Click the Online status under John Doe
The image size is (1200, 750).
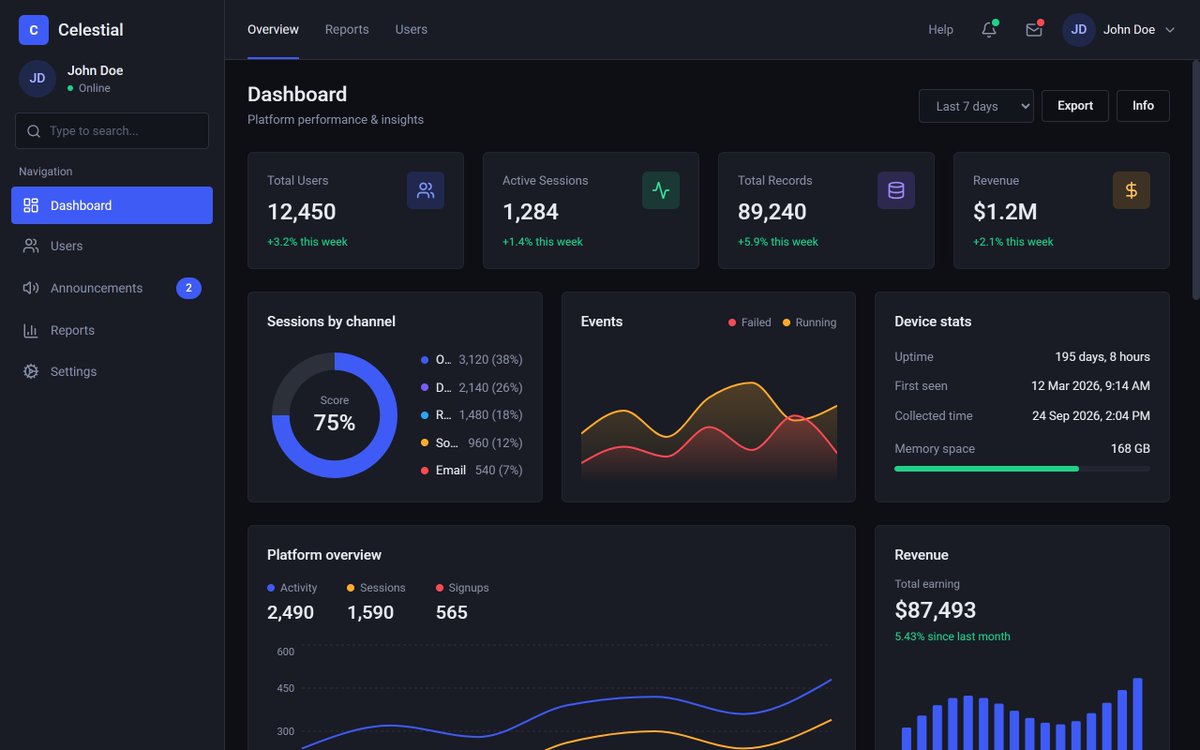pyautogui.click(x=89, y=88)
